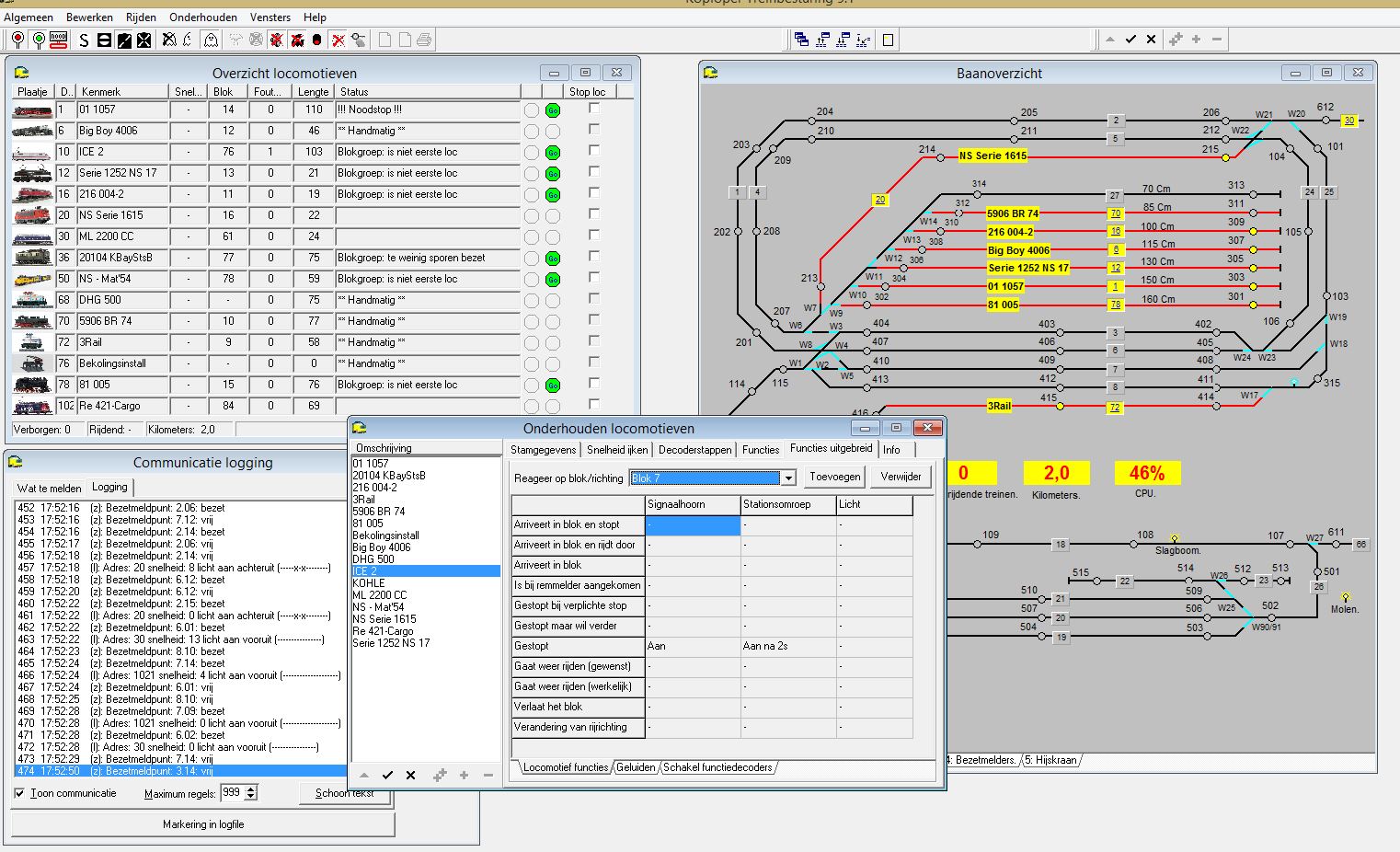Switch to the Decoderstappen tab

695,450
